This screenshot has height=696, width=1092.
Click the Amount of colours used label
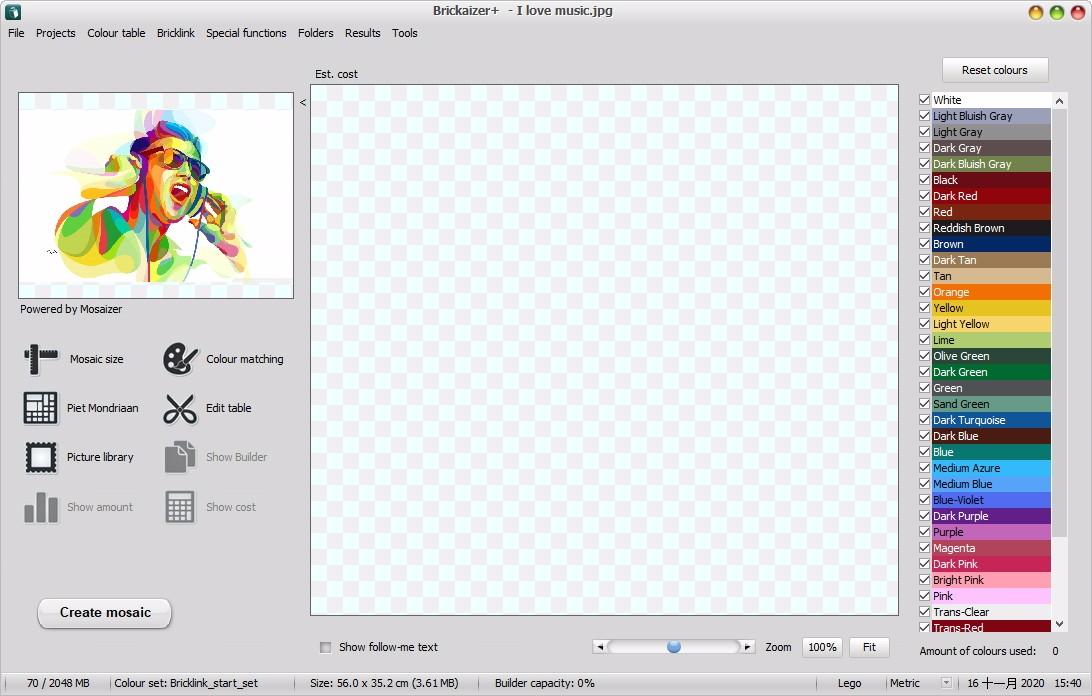978,651
